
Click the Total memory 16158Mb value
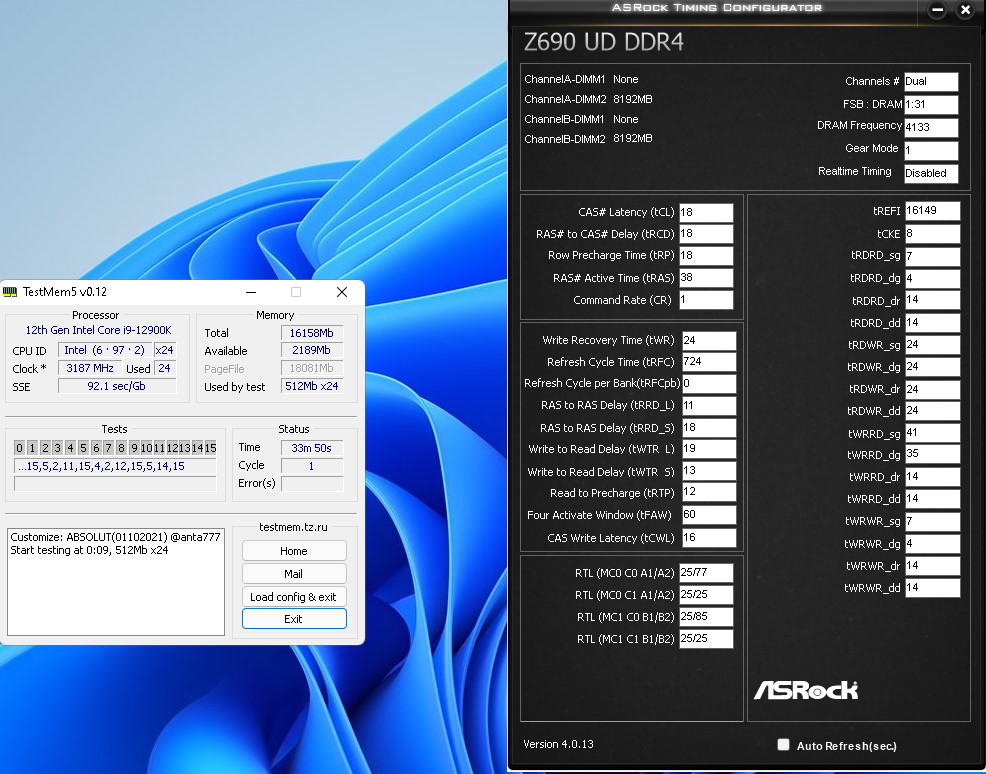pyautogui.click(x=311, y=333)
